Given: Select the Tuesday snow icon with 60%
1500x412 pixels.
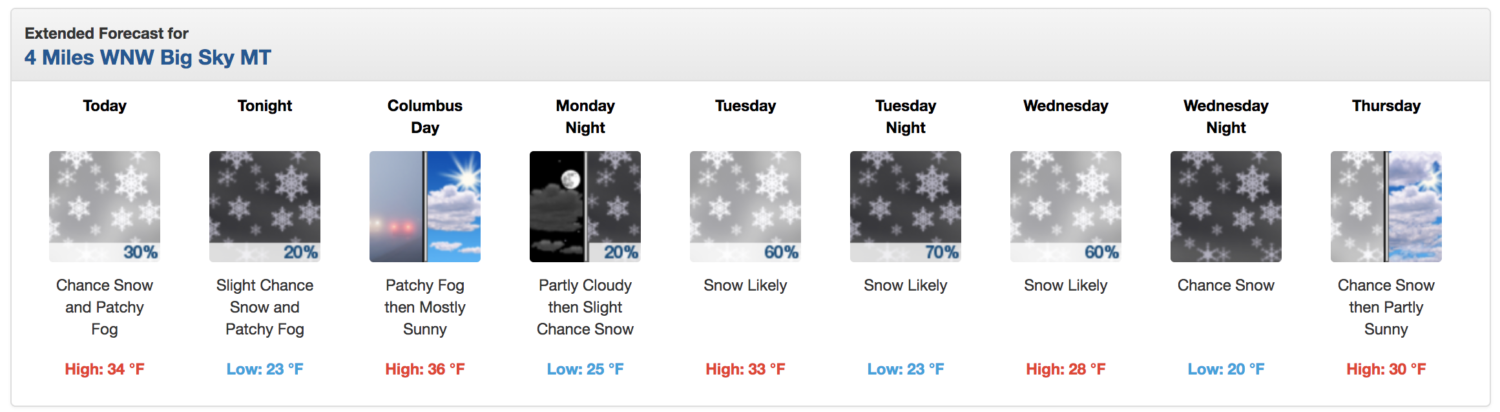Looking at the screenshot, I should (745, 207).
